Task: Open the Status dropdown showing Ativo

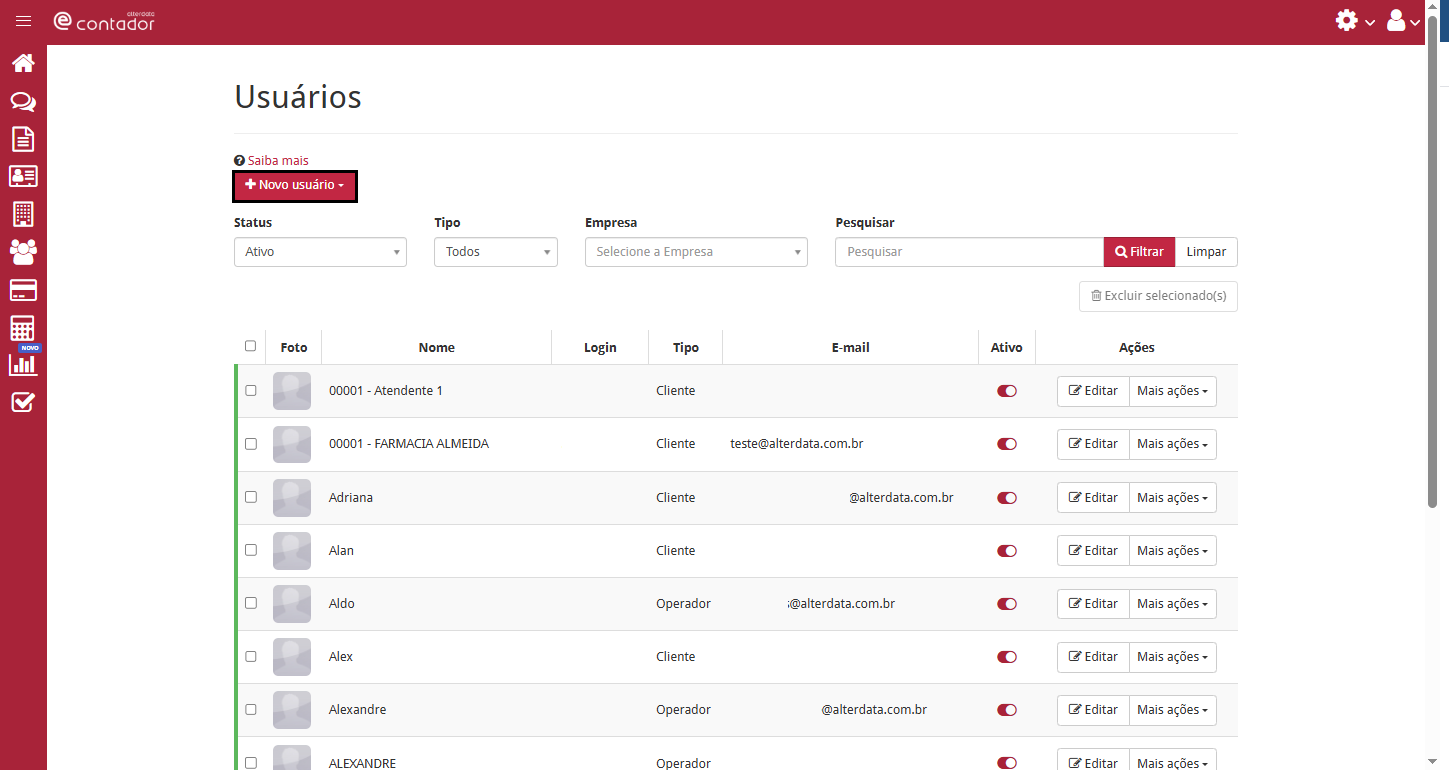Action: (x=320, y=252)
